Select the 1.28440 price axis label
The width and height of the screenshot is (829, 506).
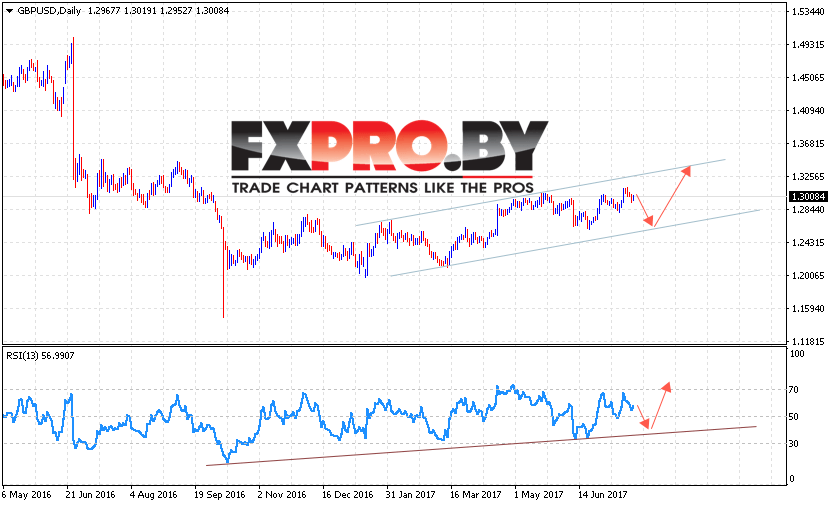(x=808, y=210)
